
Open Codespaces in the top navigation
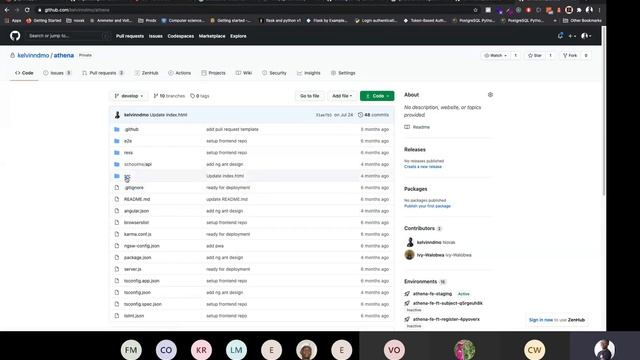point(180,36)
